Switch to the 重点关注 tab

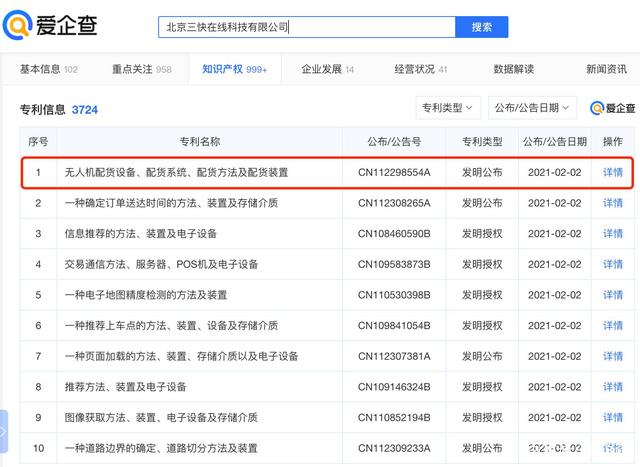pyautogui.click(x=141, y=69)
